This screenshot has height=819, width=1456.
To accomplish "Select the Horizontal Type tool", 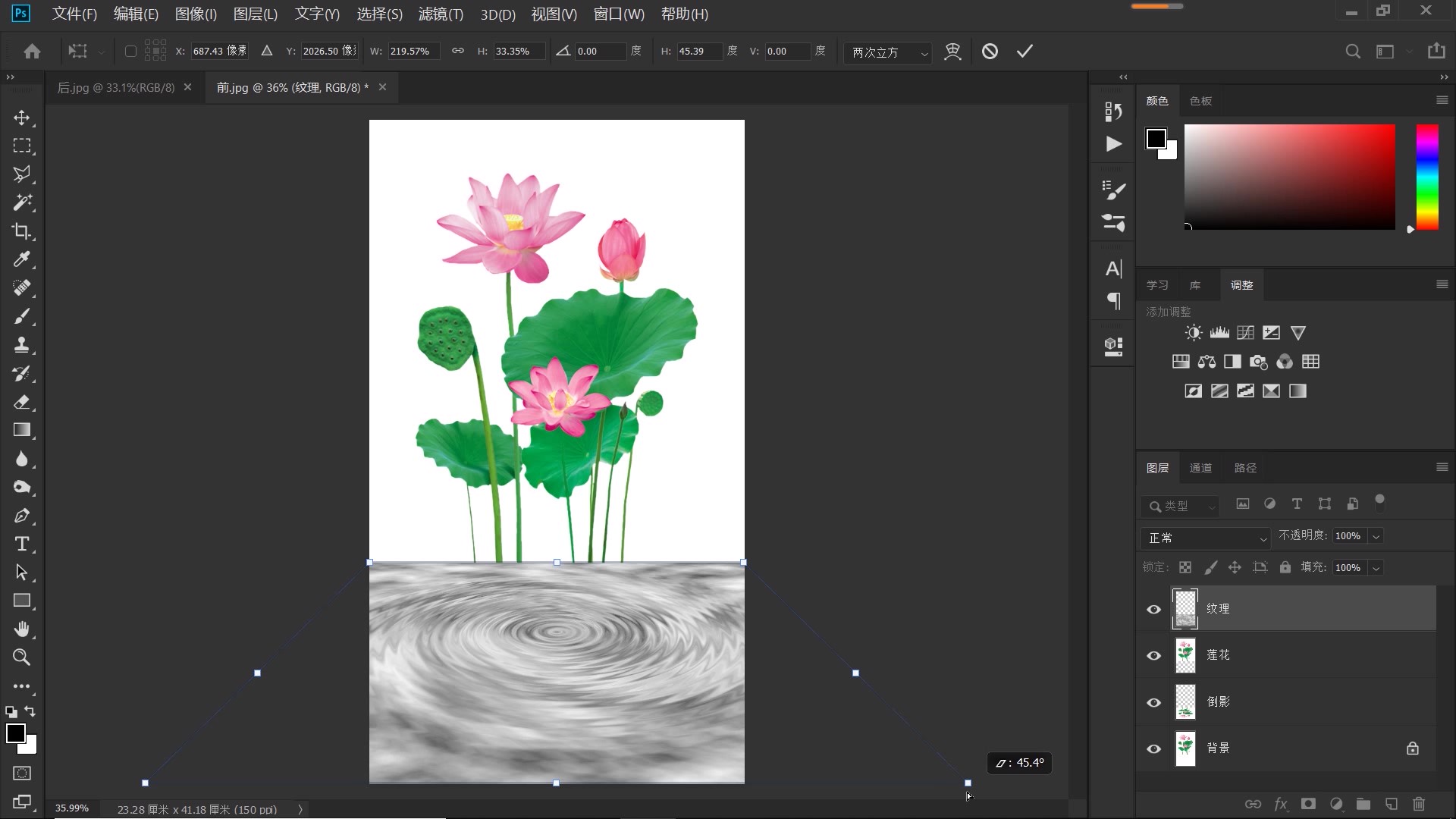I will (21, 544).
